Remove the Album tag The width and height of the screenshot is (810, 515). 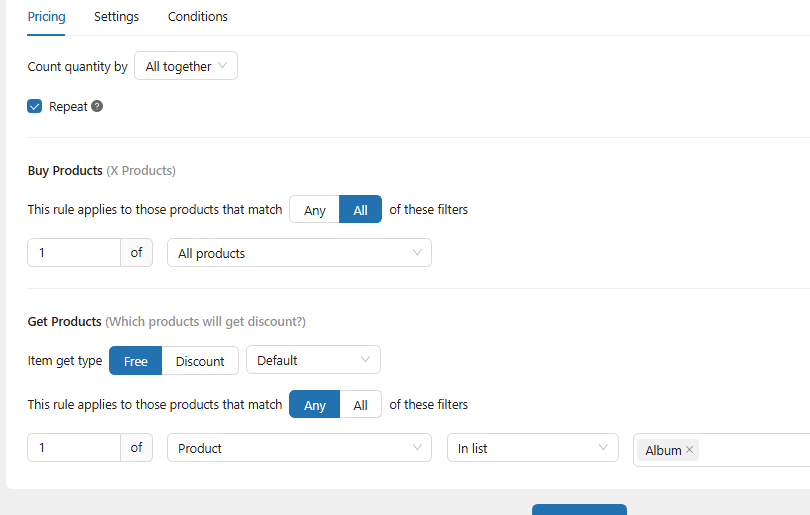(689, 450)
